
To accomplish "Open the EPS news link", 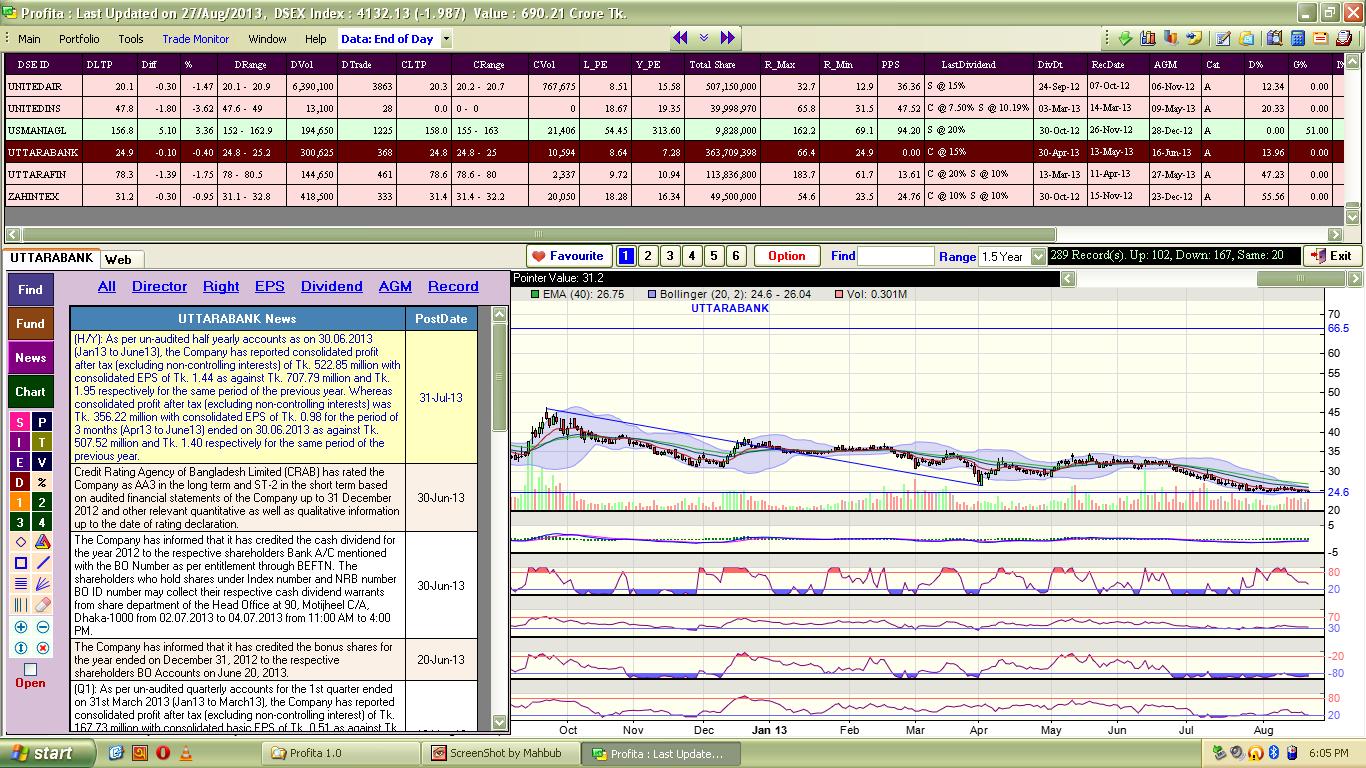I will pos(270,286).
